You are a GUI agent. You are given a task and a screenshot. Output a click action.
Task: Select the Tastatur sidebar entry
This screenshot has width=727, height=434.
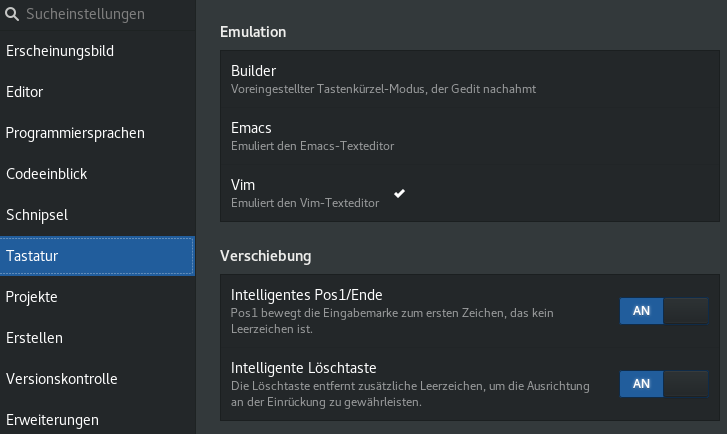coord(96,256)
